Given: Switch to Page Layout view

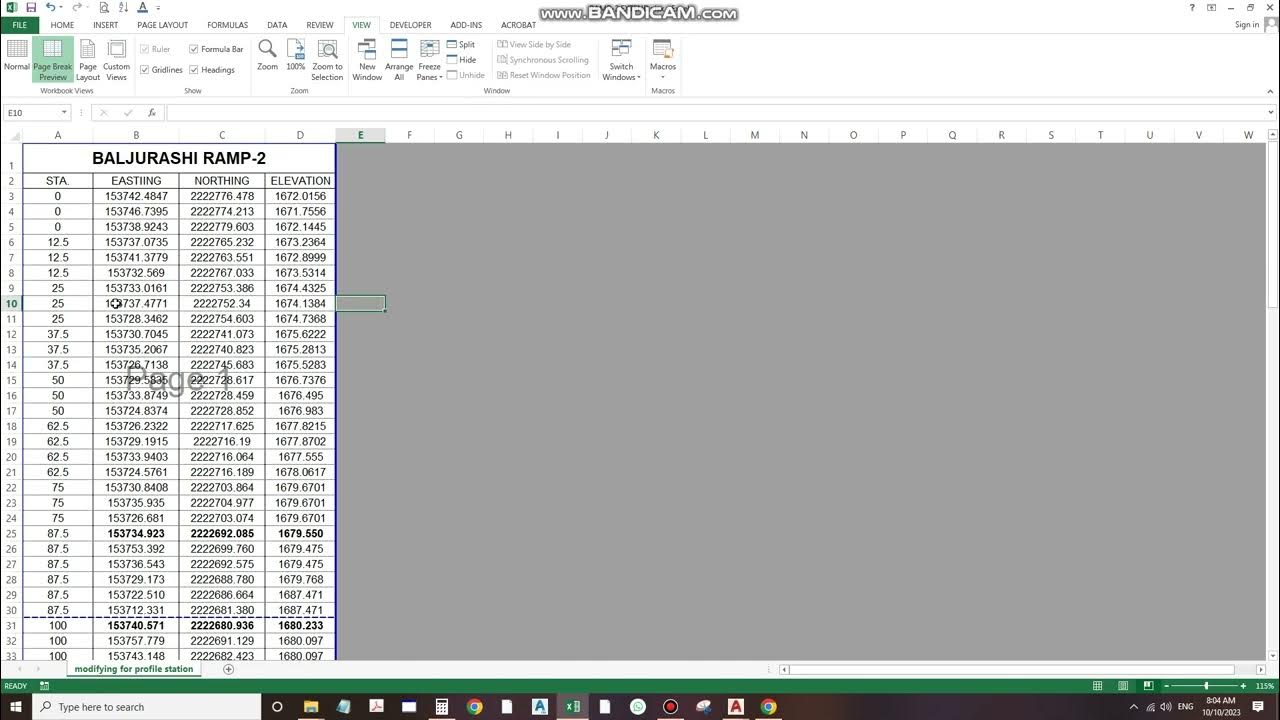Looking at the screenshot, I should (88, 59).
